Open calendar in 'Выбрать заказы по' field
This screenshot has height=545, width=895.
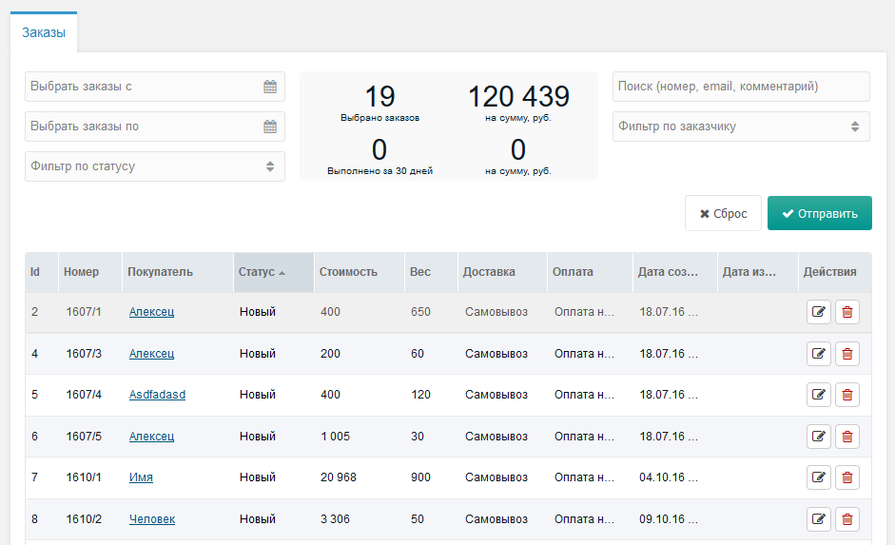pyautogui.click(x=270, y=127)
